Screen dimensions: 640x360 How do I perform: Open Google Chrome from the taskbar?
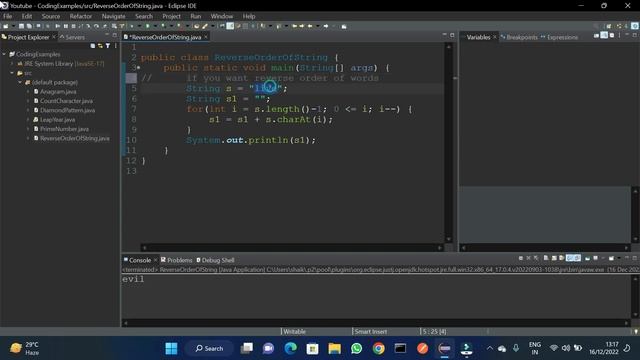(378, 348)
